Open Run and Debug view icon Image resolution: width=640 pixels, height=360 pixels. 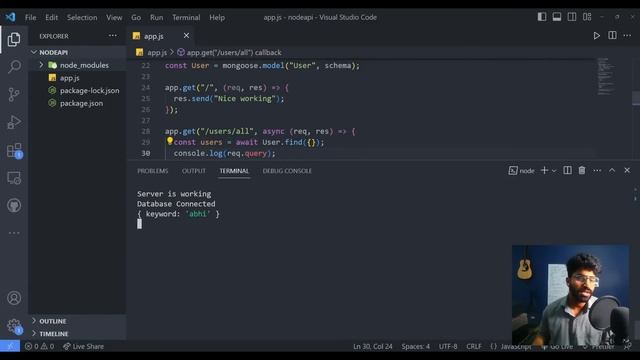pos(14,122)
